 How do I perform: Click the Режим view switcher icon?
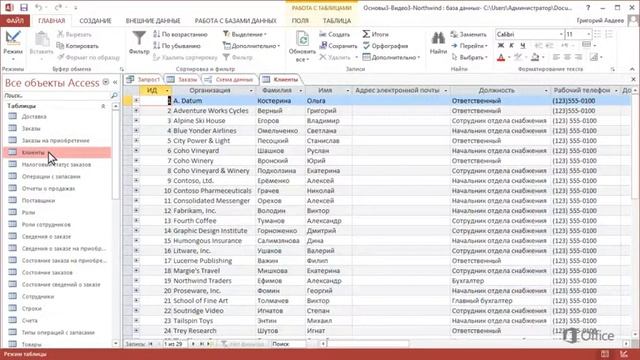click(13, 39)
